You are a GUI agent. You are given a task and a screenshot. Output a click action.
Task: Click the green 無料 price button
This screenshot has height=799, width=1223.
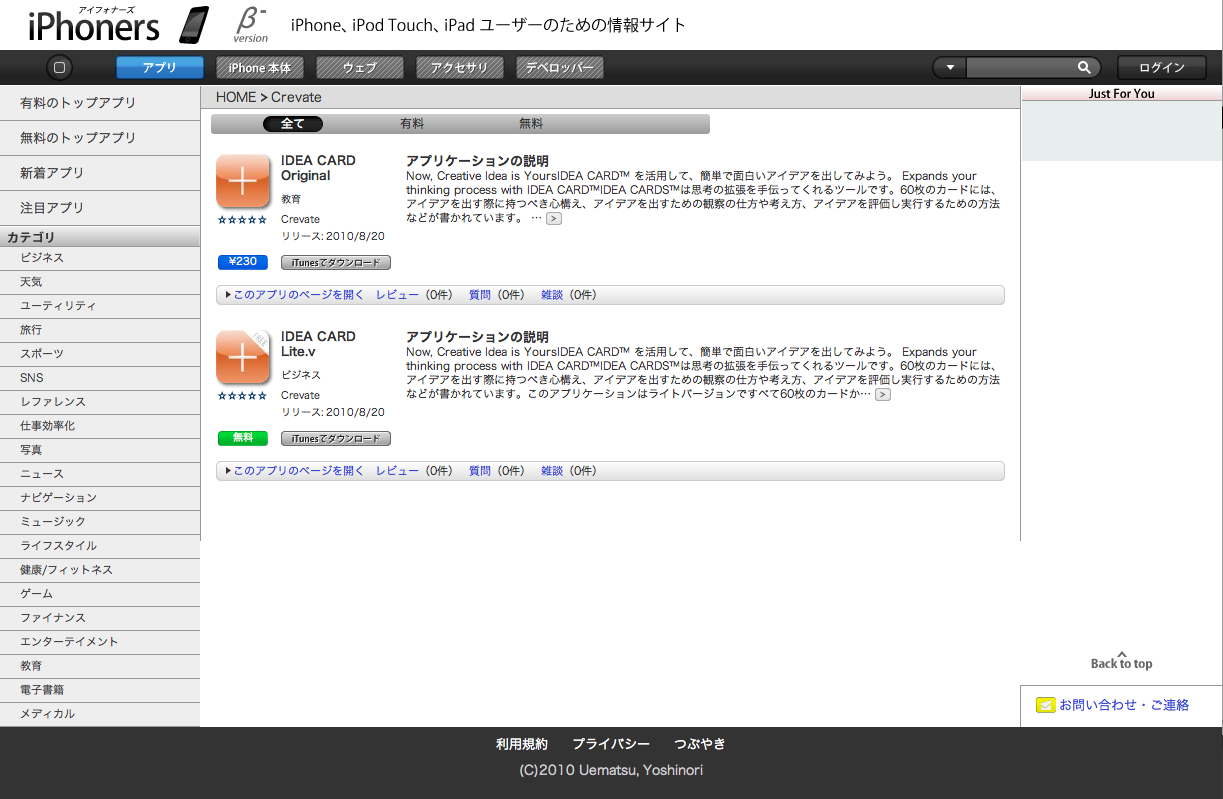coord(243,438)
